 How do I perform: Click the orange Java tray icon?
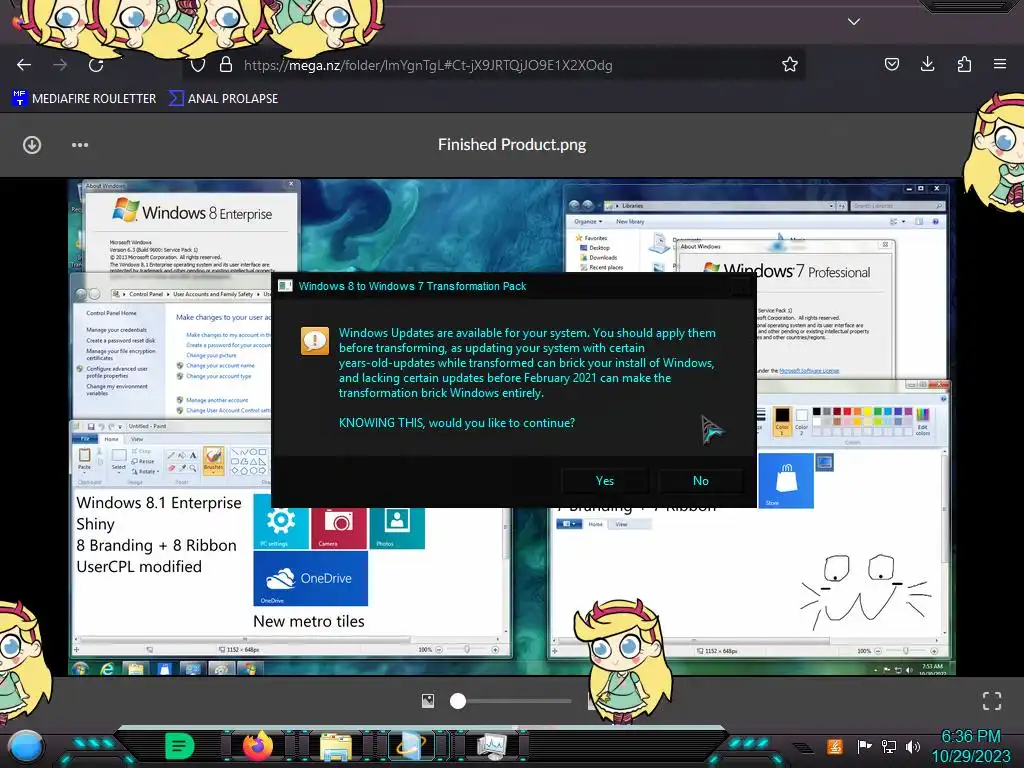(835, 746)
